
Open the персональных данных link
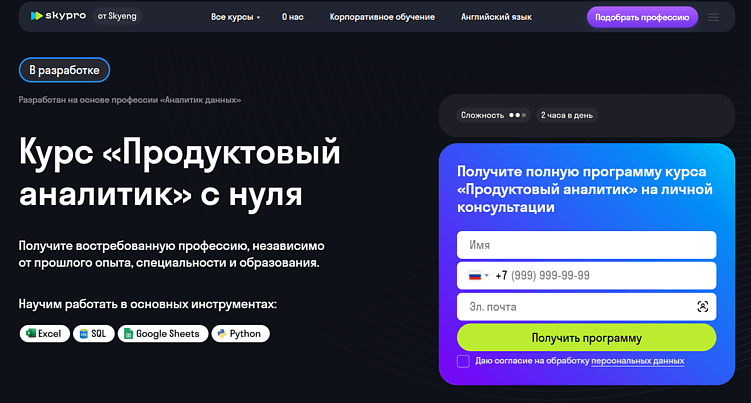pos(637,361)
